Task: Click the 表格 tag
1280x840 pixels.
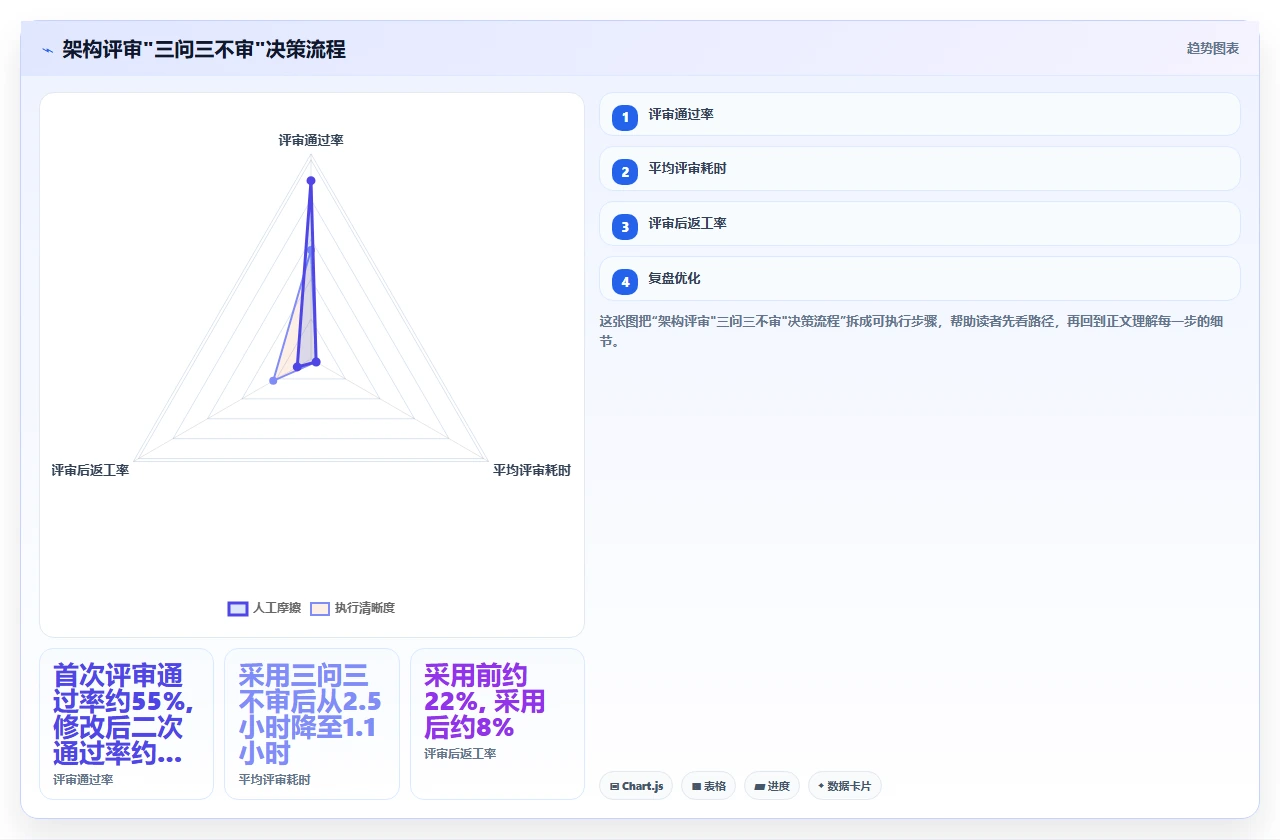Action: (709, 786)
